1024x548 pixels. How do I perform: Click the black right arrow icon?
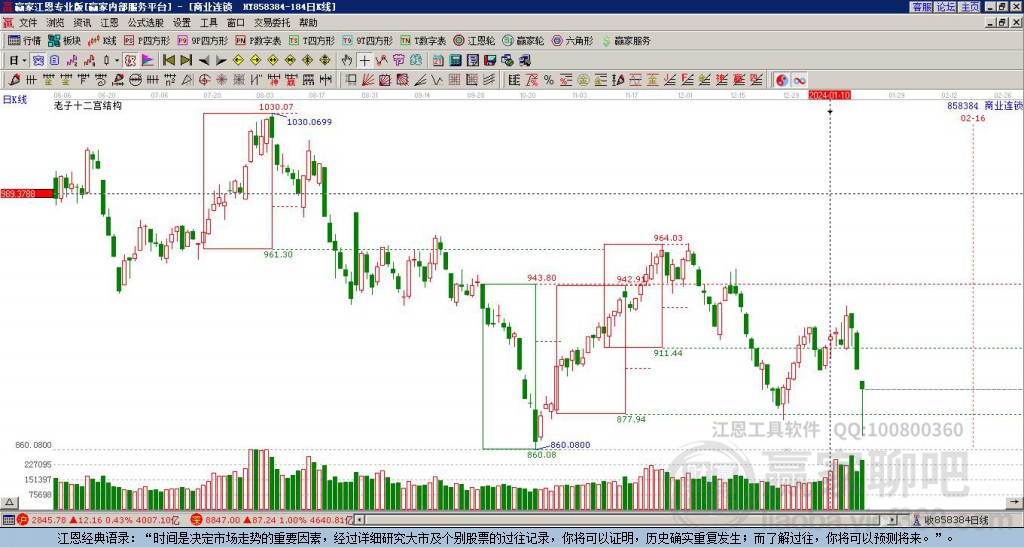tap(221, 60)
